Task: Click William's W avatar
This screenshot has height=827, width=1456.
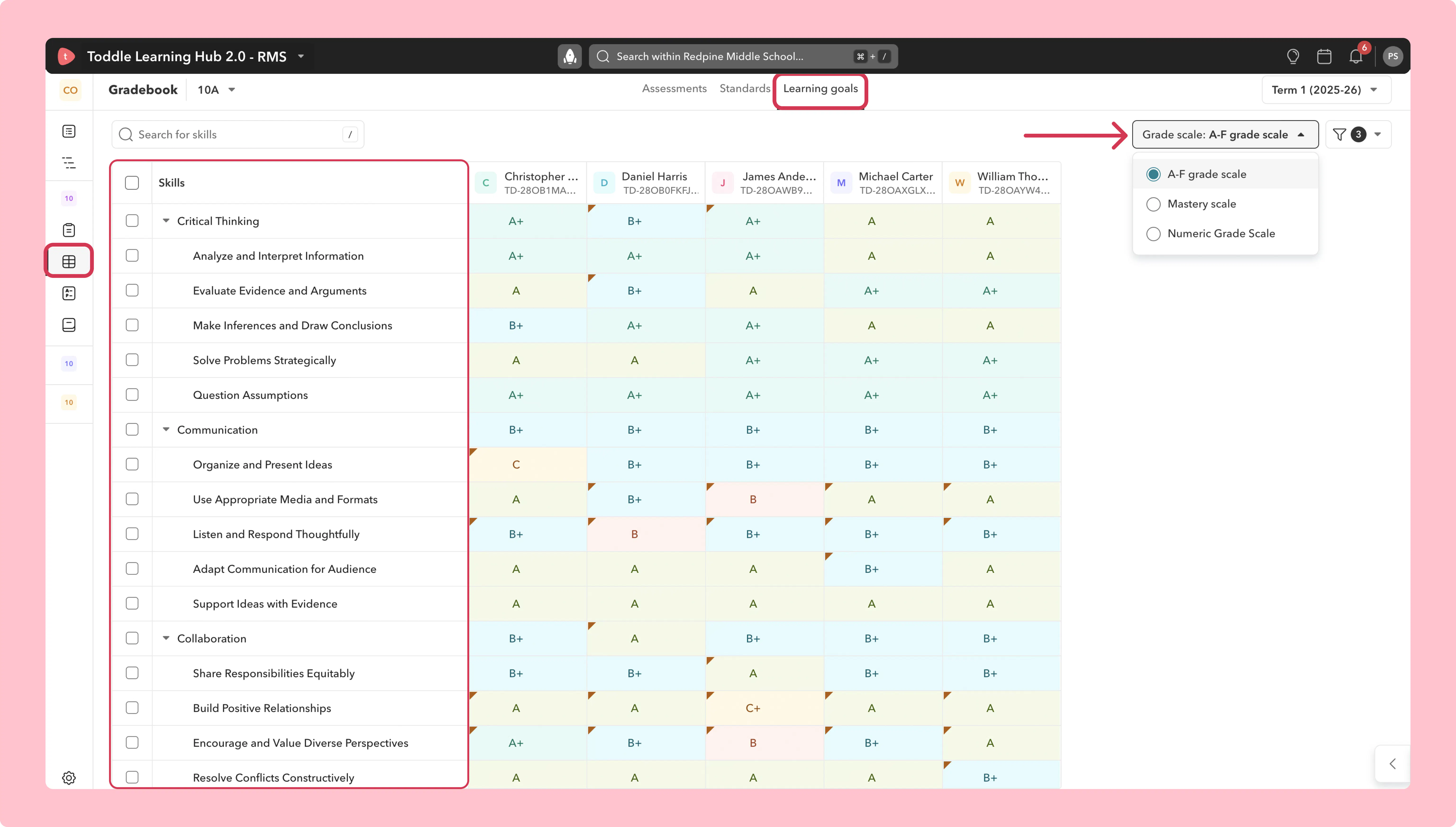Action: (x=960, y=183)
